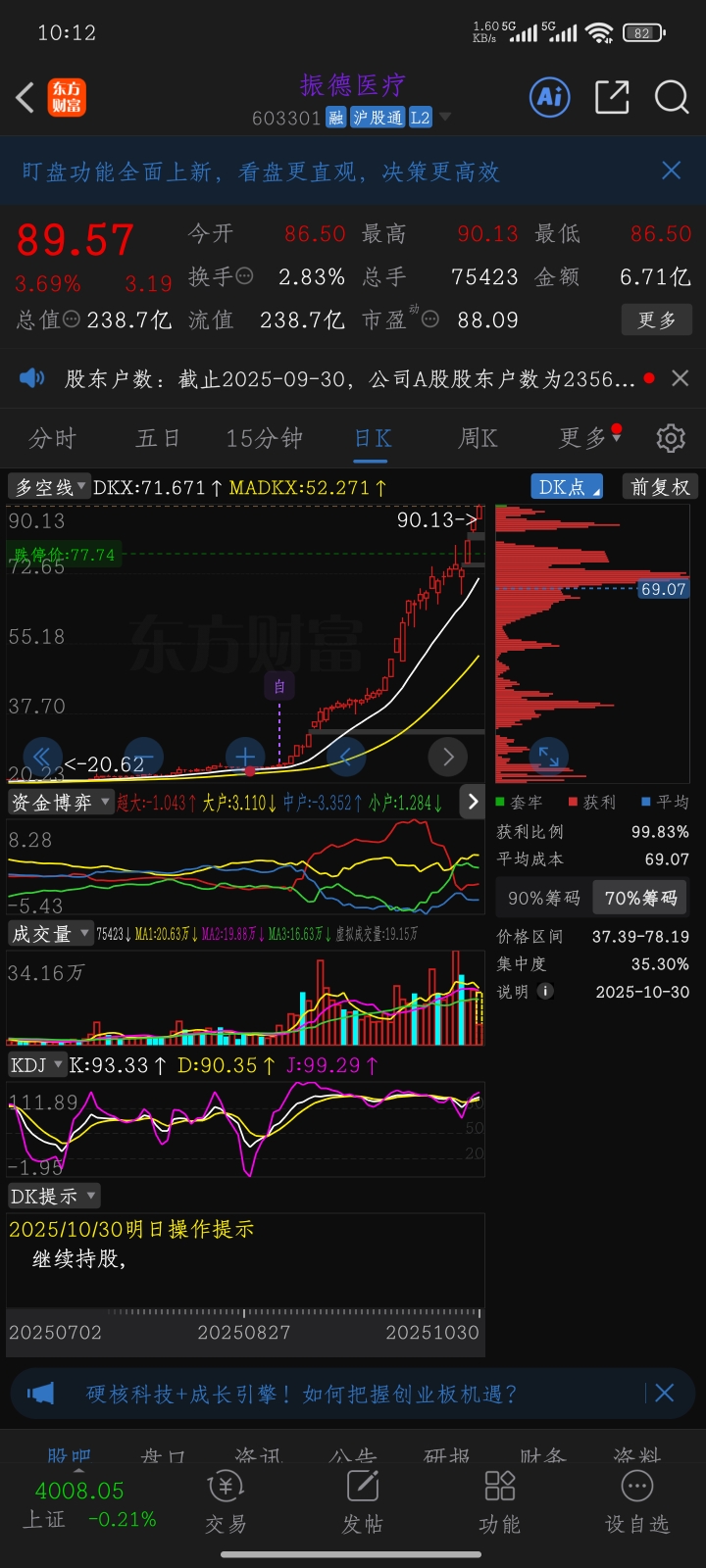The width and height of the screenshot is (706, 1568).
Task: Select the 日K tab
Action: (x=374, y=438)
